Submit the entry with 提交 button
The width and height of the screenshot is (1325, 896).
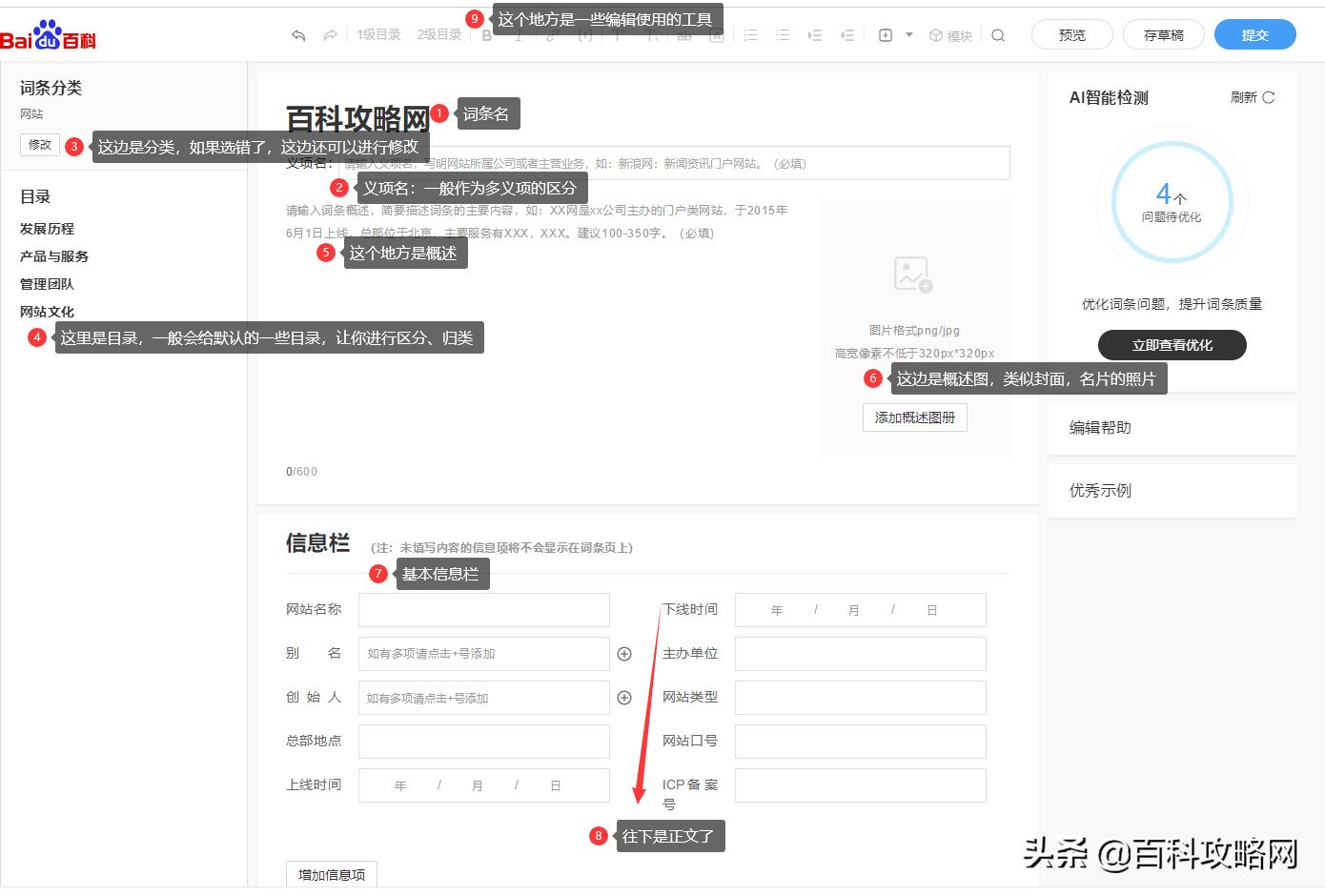tap(1254, 33)
